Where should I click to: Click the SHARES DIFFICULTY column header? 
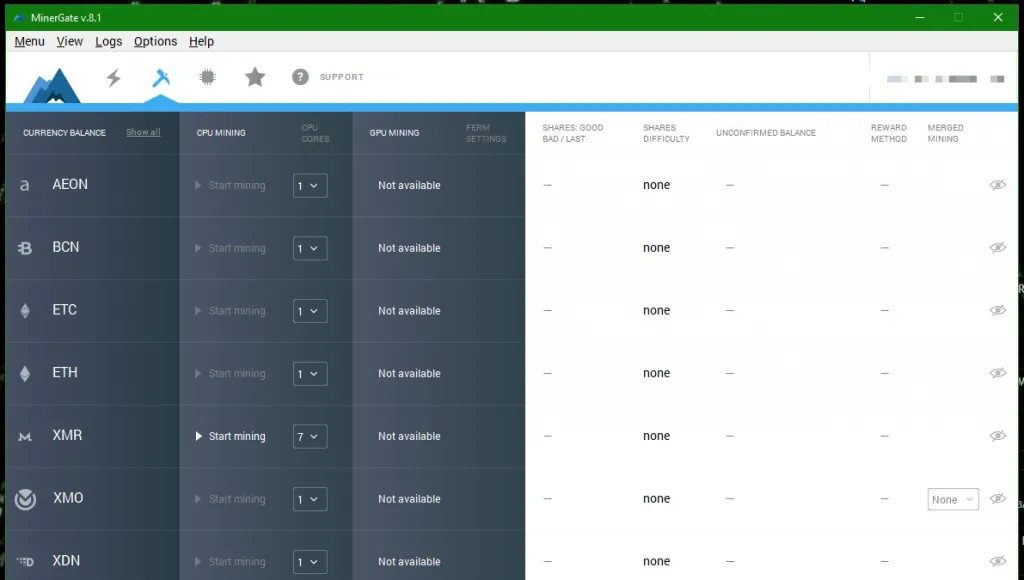point(665,133)
